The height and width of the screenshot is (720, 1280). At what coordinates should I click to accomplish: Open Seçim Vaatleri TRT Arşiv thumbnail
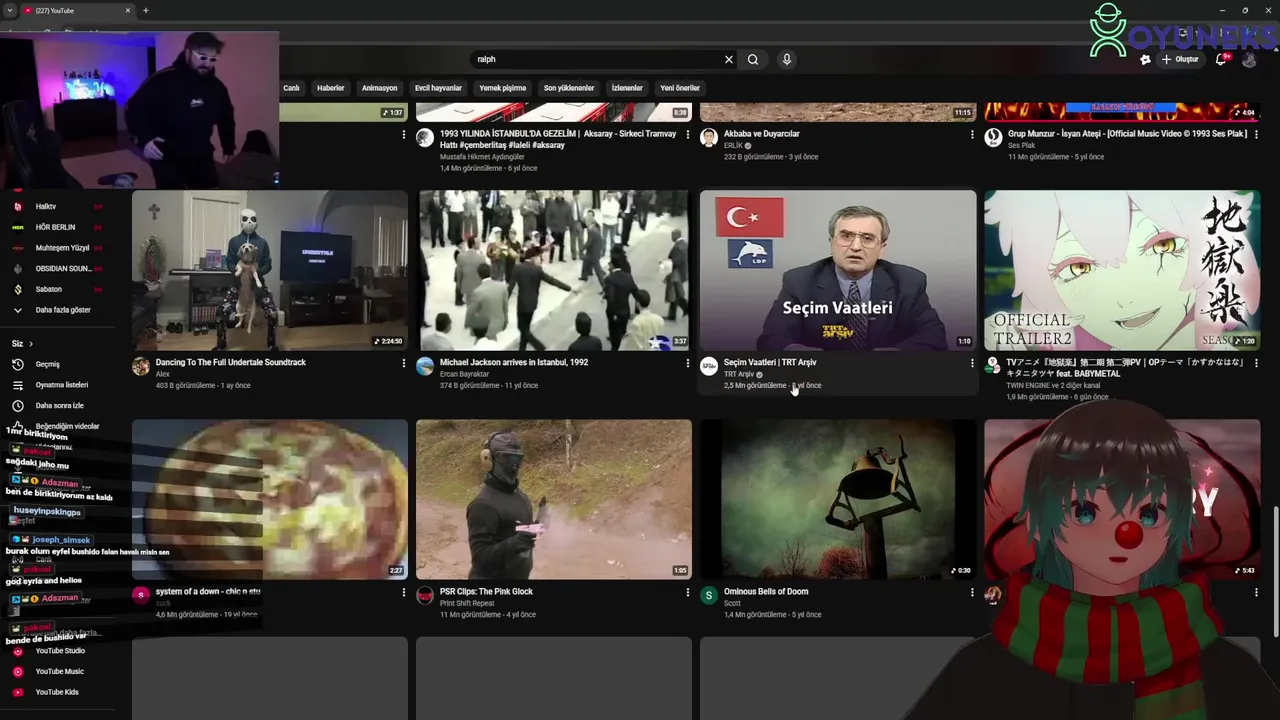[x=838, y=270]
